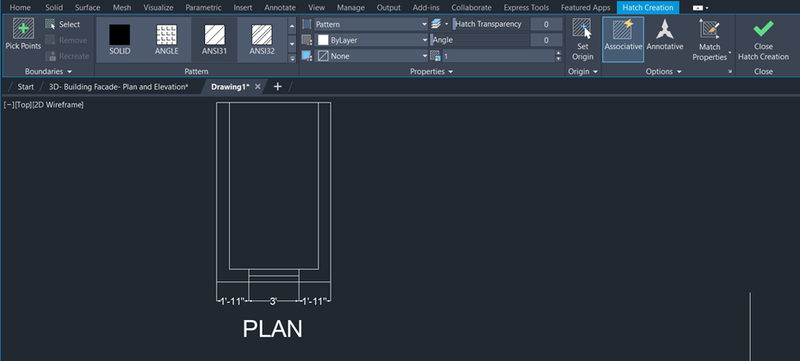Select the ANSI32 hatch pattern
The width and height of the screenshot is (800, 361).
pyautogui.click(x=262, y=35)
